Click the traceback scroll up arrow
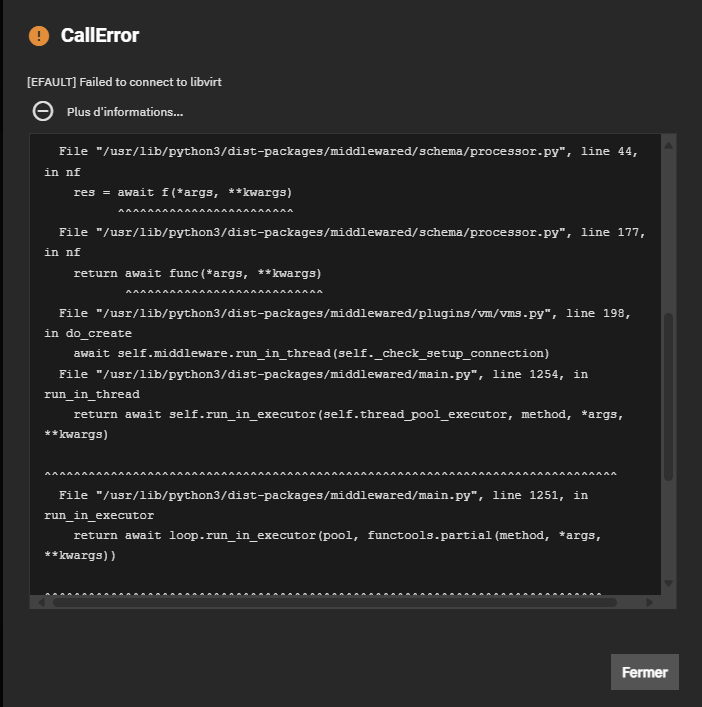 tap(669, 145)
